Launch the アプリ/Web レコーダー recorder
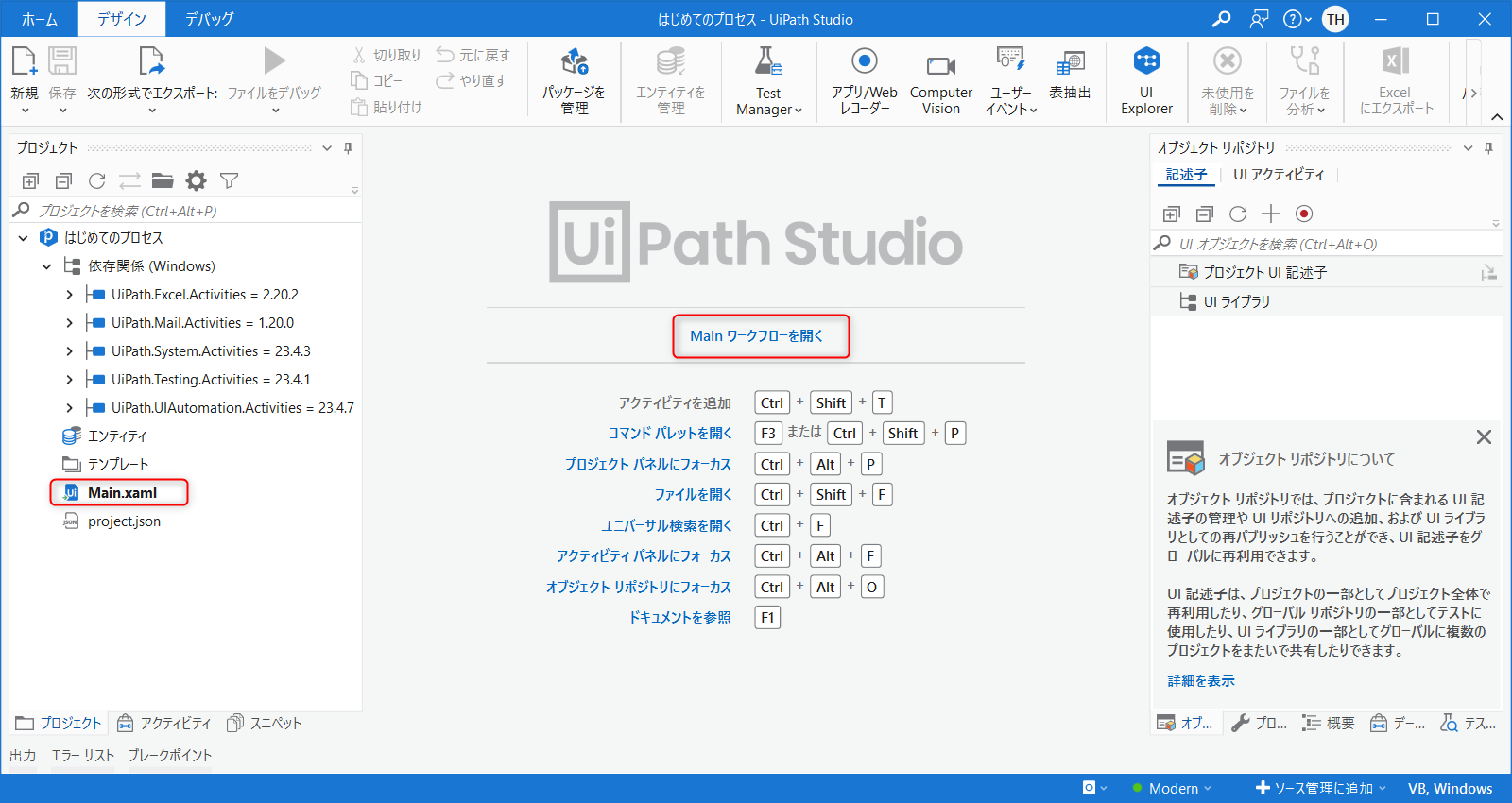Image resolution: width=1512 pixels, height=803 pixels. point(864,81)
